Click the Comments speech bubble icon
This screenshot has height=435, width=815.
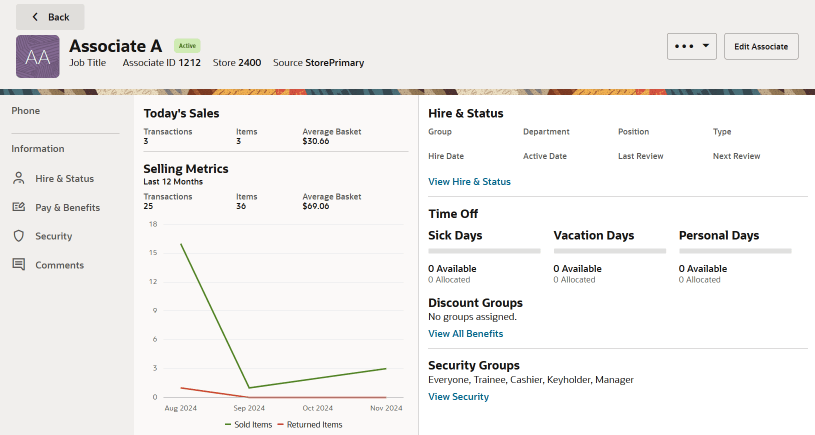point(19,265)
